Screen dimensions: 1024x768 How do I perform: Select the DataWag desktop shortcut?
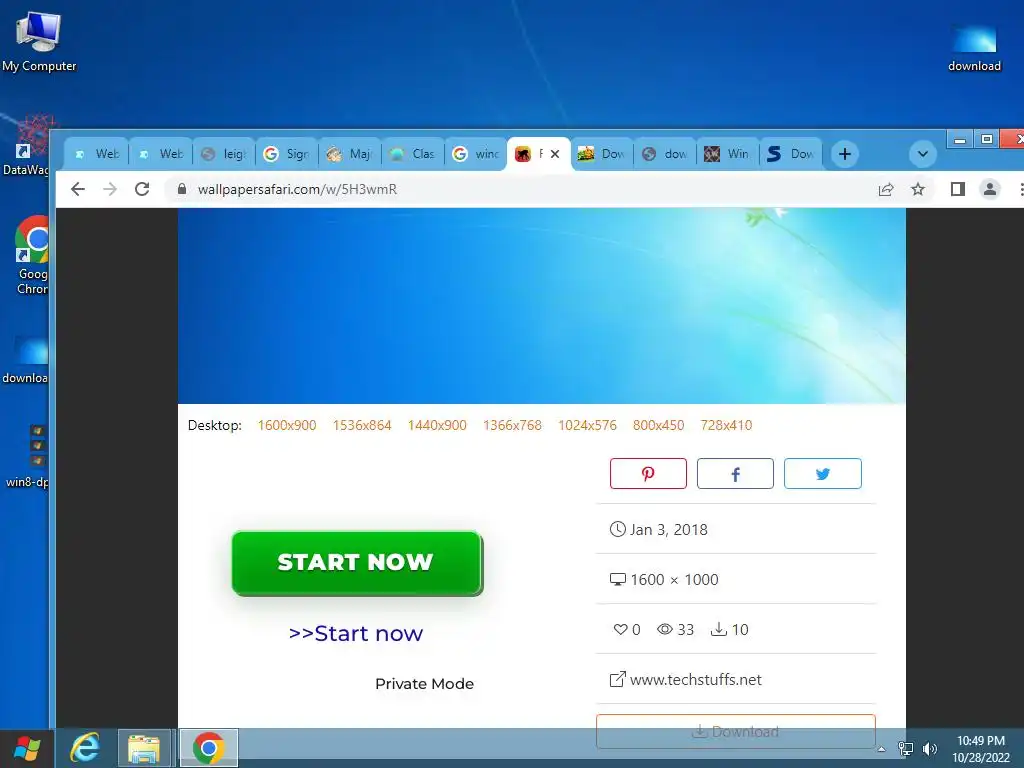click(x=27, y=145)
